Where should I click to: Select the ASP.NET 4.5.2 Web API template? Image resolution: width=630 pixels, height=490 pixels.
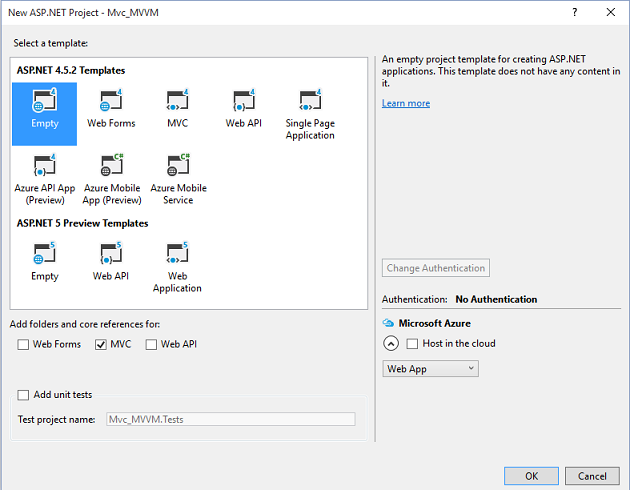(244, 108)
